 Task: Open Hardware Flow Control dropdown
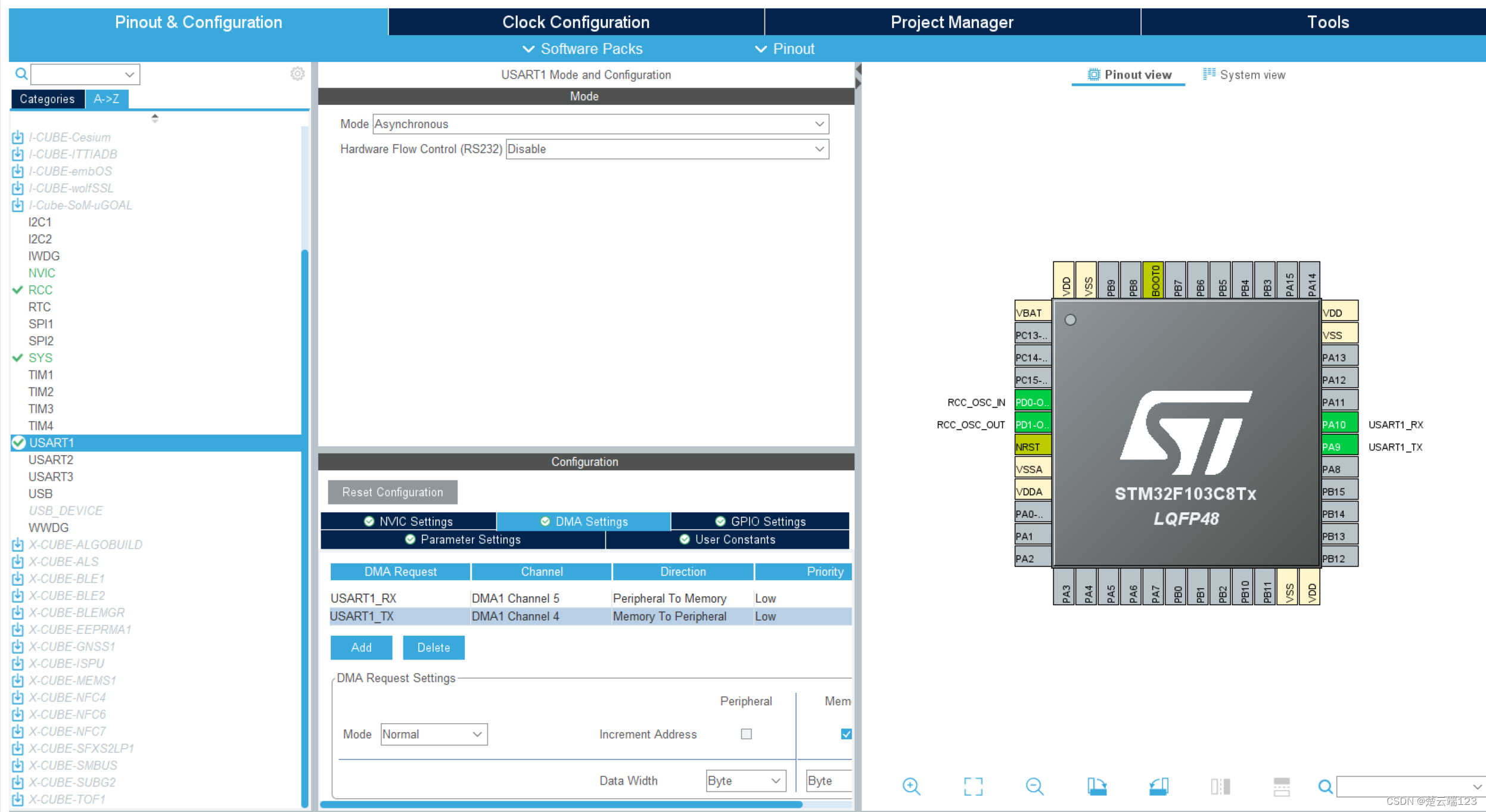click(667, 149)
